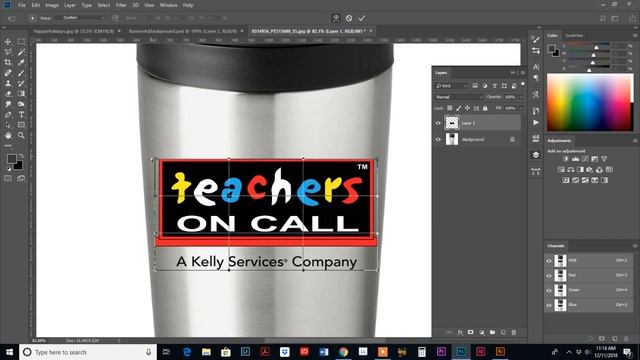Select the Dodge tool

pos(21,104)
